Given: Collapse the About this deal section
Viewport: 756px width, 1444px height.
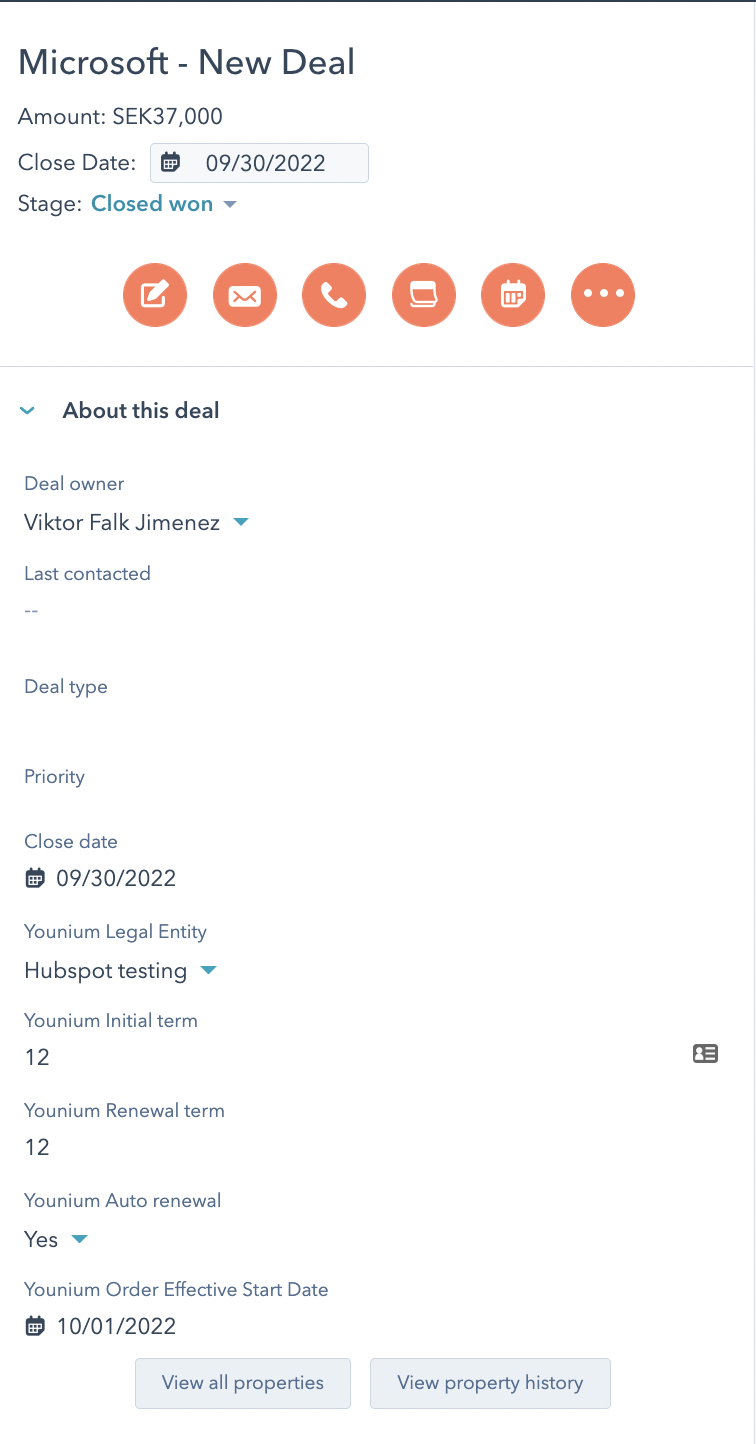Looking at the screenshot, I should click(x=28, y=411).
